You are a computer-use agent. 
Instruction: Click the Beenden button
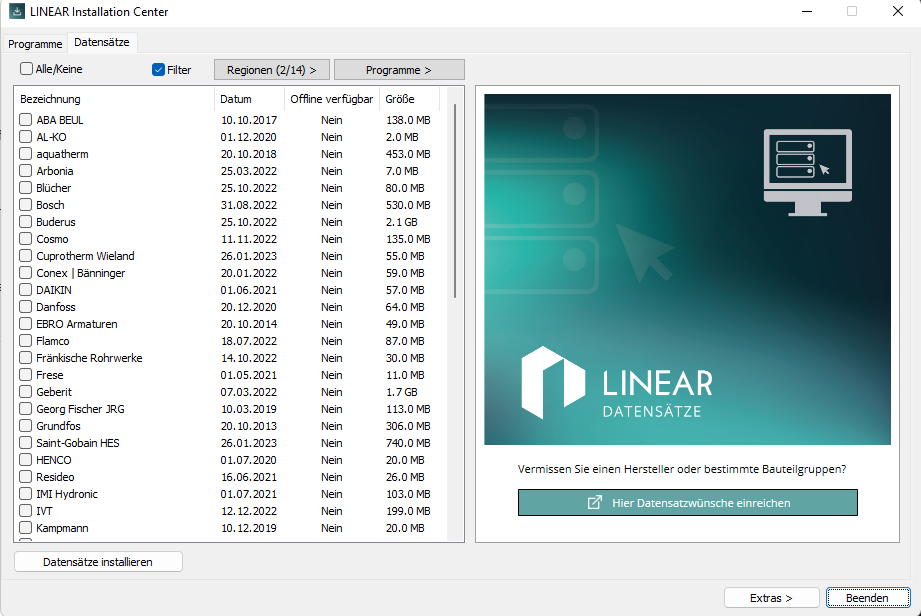(x=868, y=598)
